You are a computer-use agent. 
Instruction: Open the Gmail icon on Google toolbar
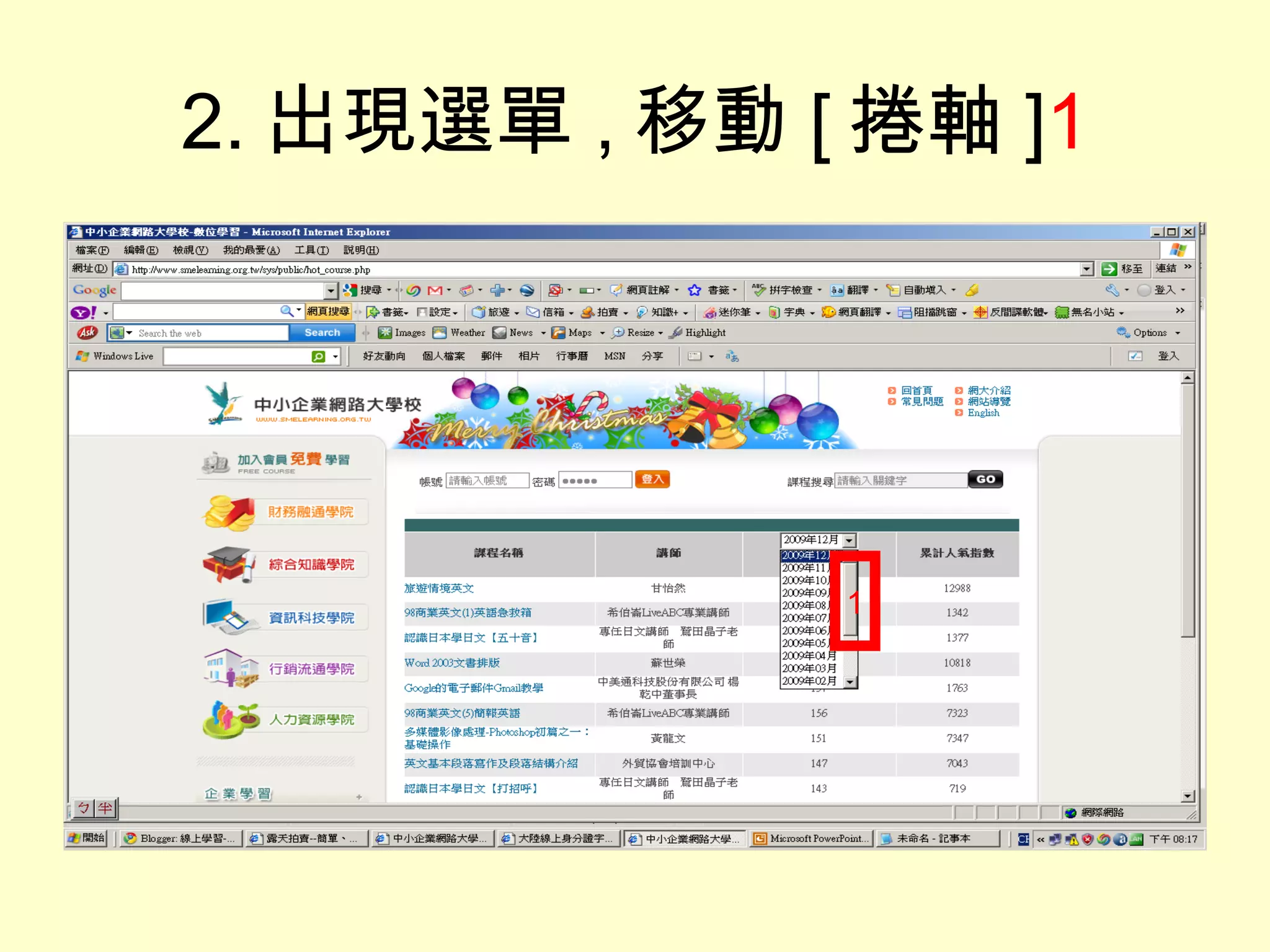[435, 290]
